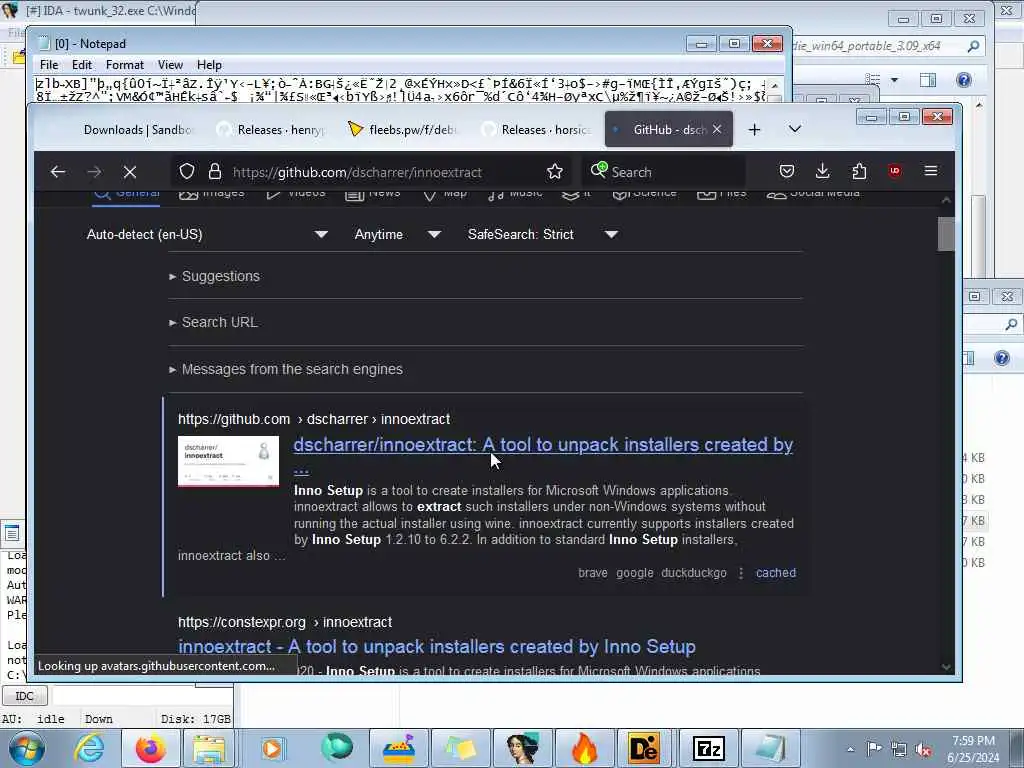Open Windows Start menu orb
Screen dimensions: 1024x768
coord(27,748)
